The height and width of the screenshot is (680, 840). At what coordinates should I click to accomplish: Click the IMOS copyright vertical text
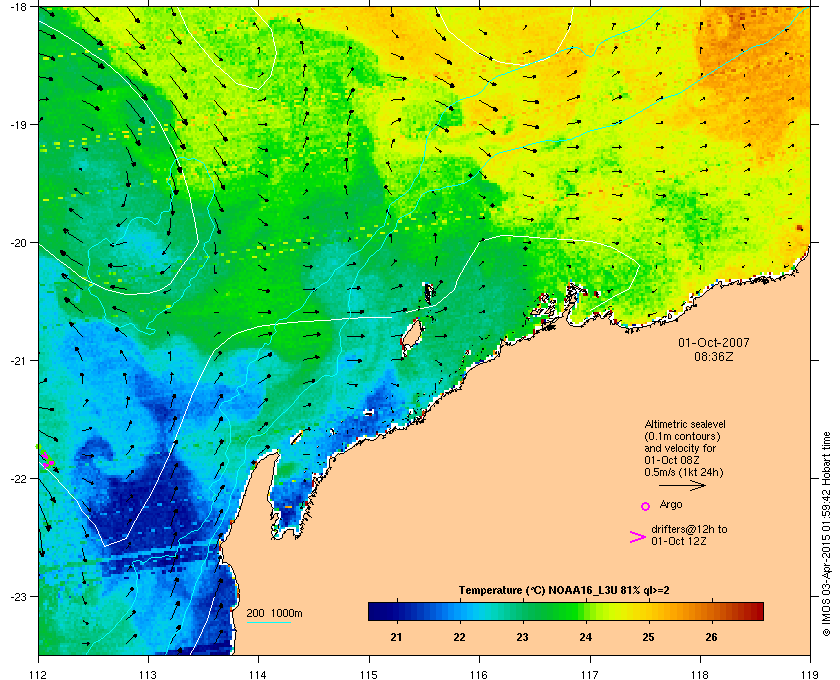pos(826,534)
